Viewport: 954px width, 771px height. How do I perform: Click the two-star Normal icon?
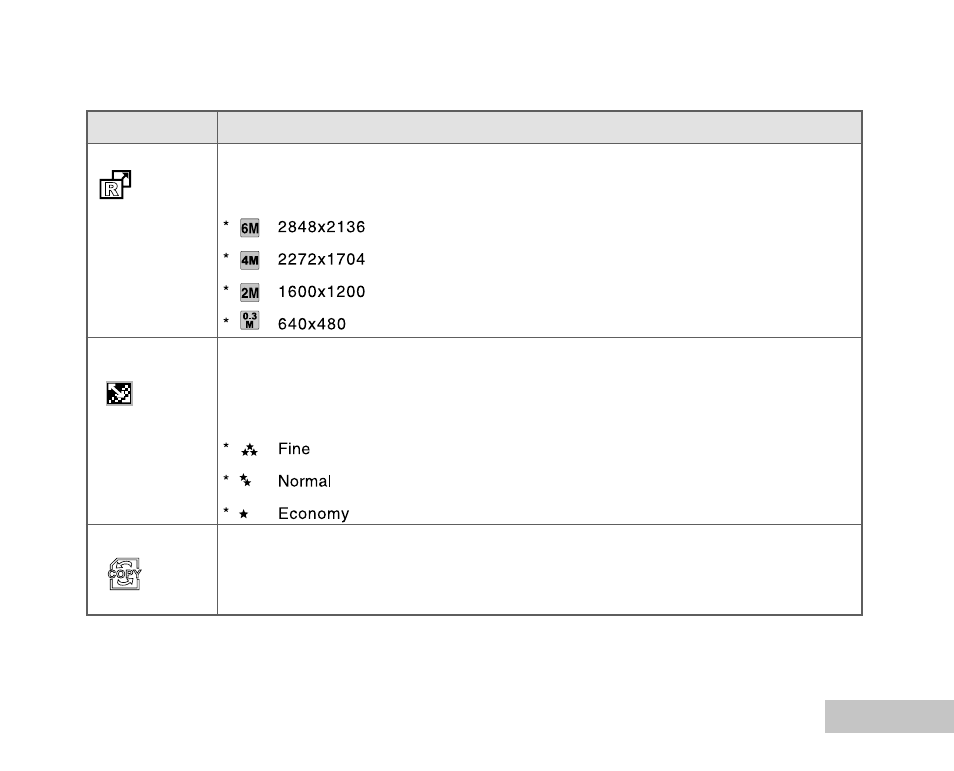point(245,480)
